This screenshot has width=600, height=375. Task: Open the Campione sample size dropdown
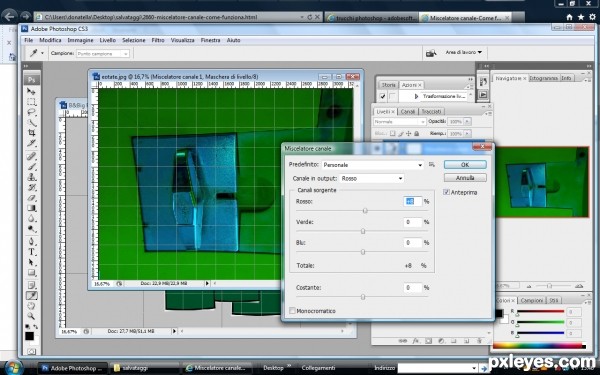coord(103,54)
